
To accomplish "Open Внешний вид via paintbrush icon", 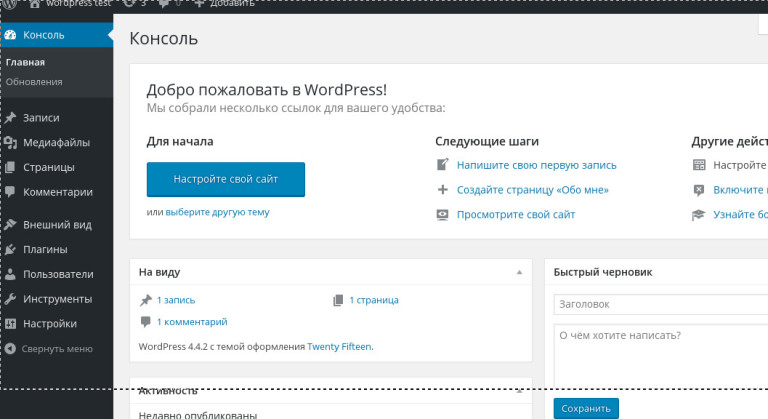I will tap(10, 224).
